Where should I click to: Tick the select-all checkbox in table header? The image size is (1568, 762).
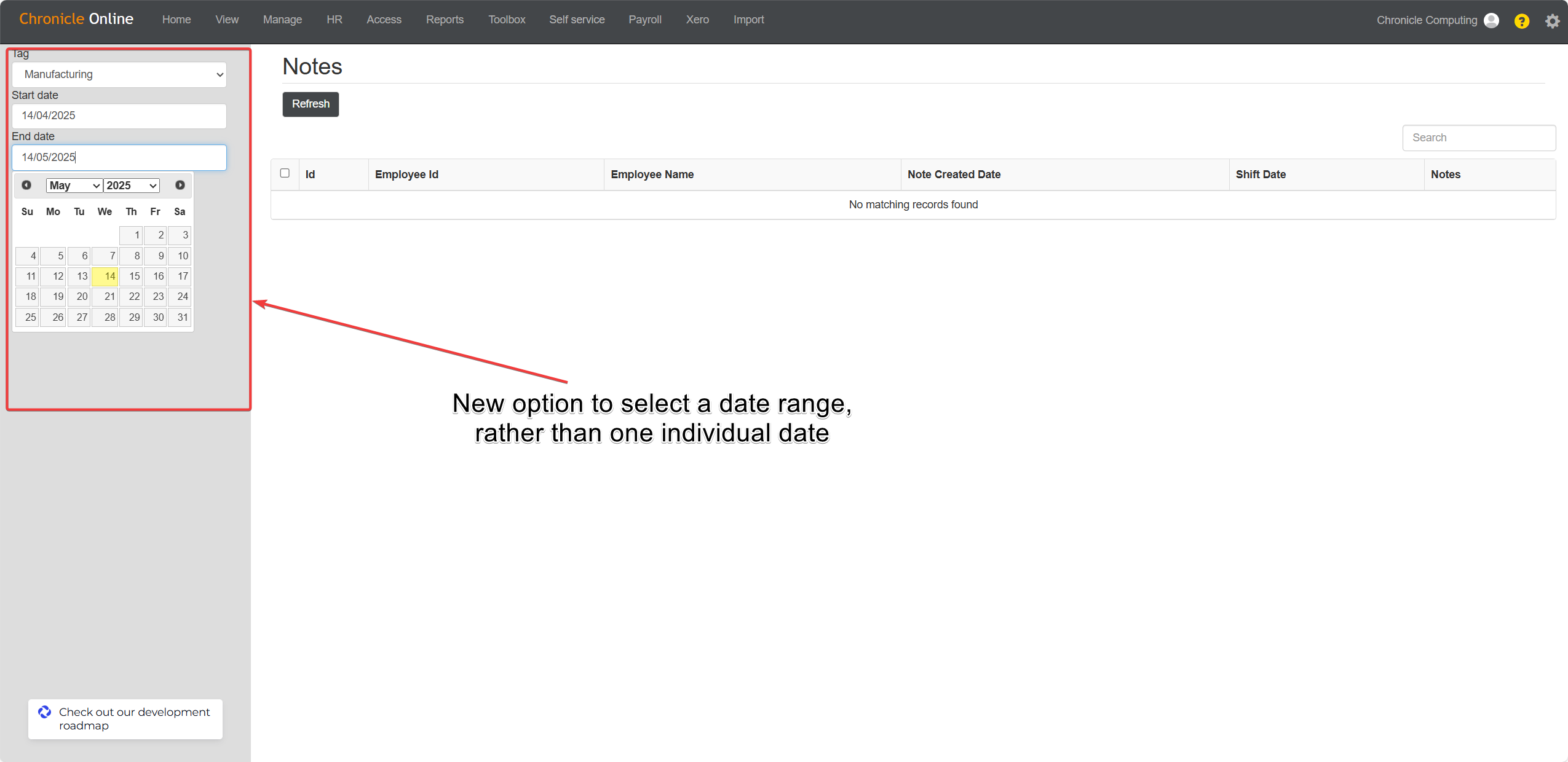pyautogui.click(x=285, y=173)
